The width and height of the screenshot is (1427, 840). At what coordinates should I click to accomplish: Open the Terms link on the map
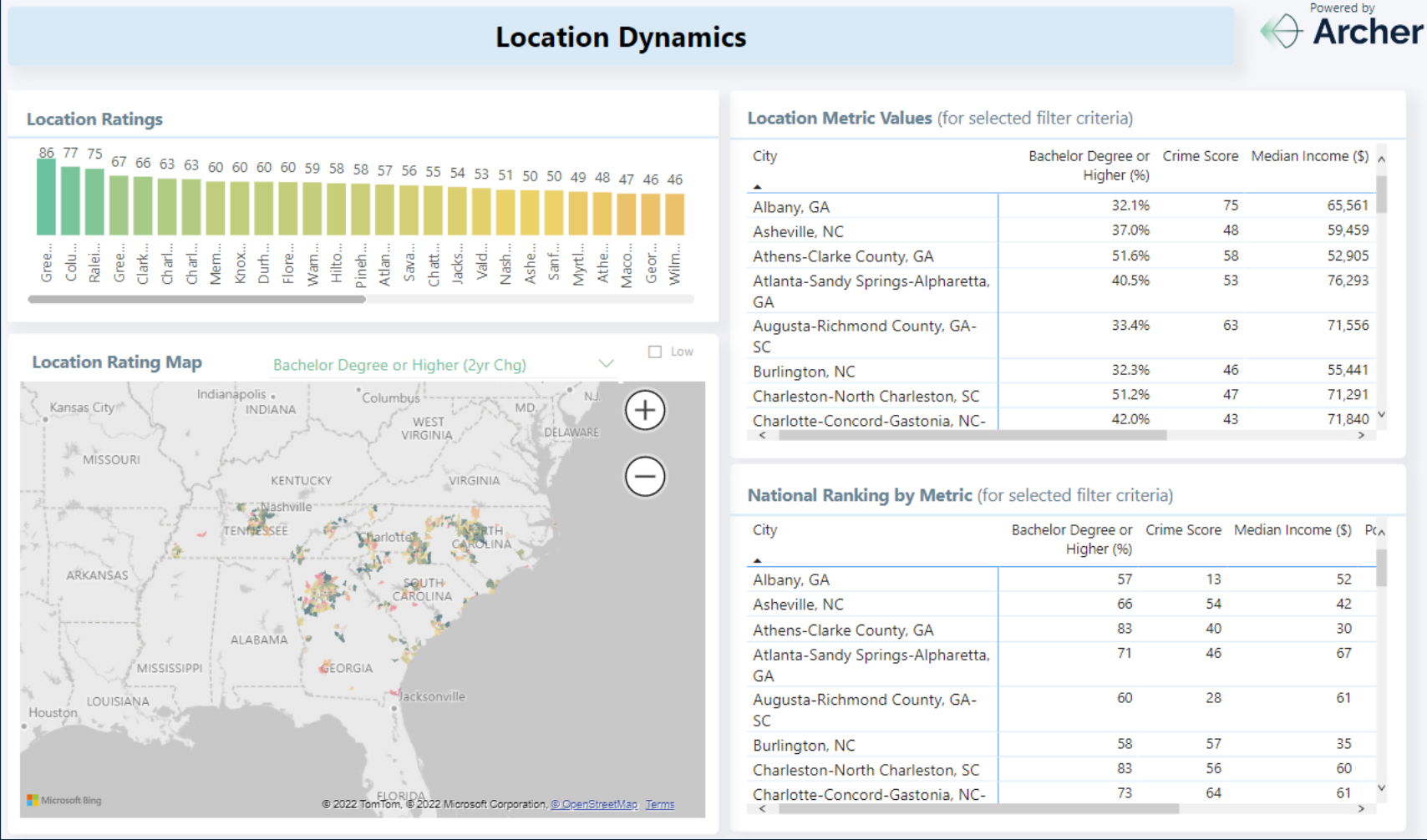pyautogui.click(x=659, y=804)
